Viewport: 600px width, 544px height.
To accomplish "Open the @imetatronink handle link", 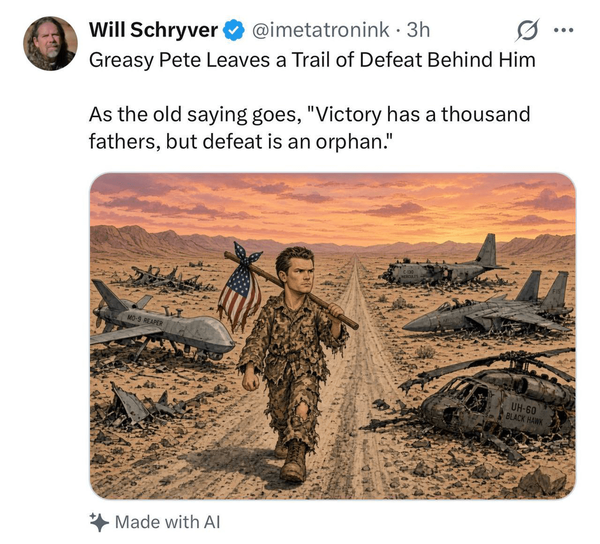I will pyautogui.click(x=320, y=30).
